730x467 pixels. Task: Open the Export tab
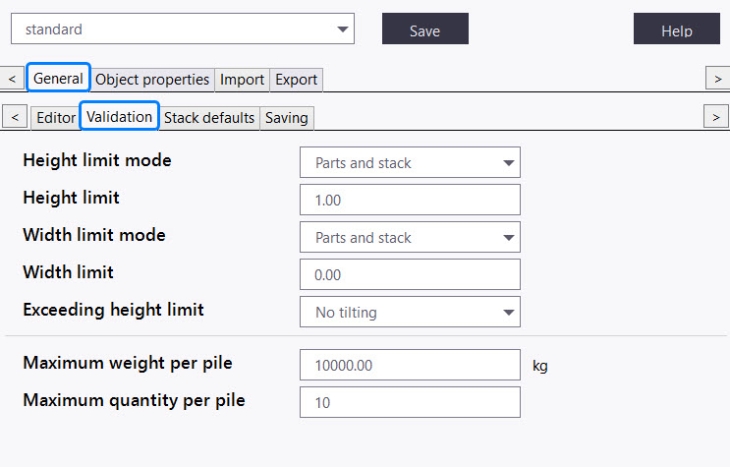click(296, 79)
